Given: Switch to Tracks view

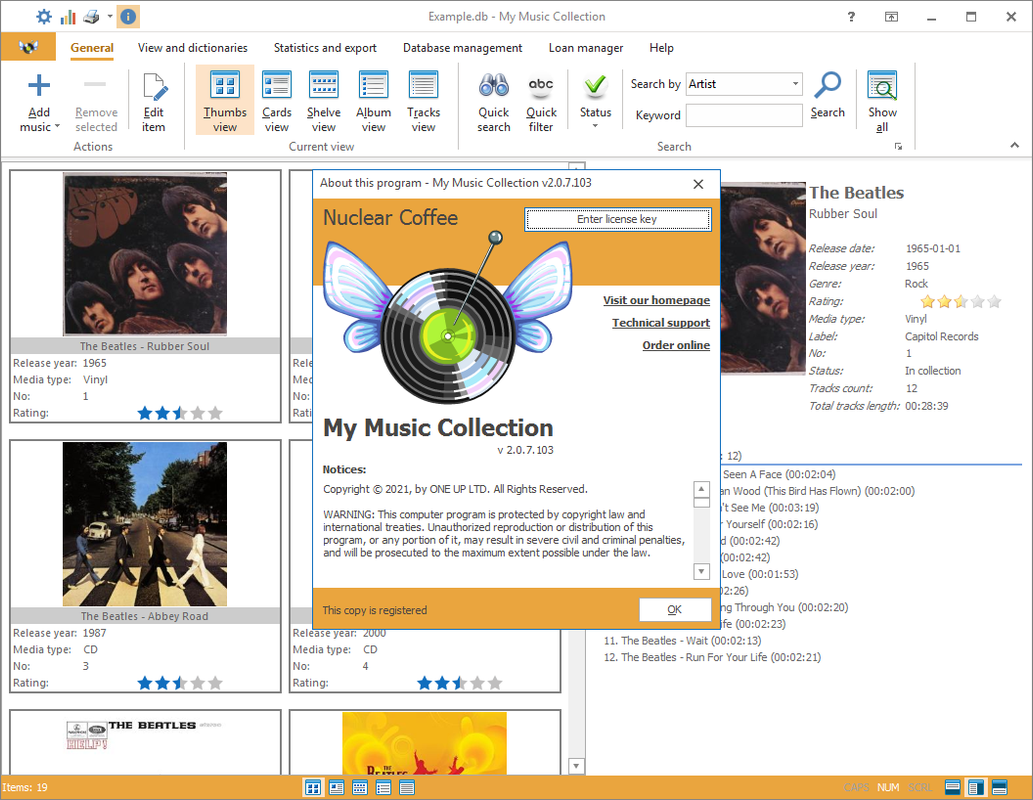Looking at the screenshot, I should 423,101.
